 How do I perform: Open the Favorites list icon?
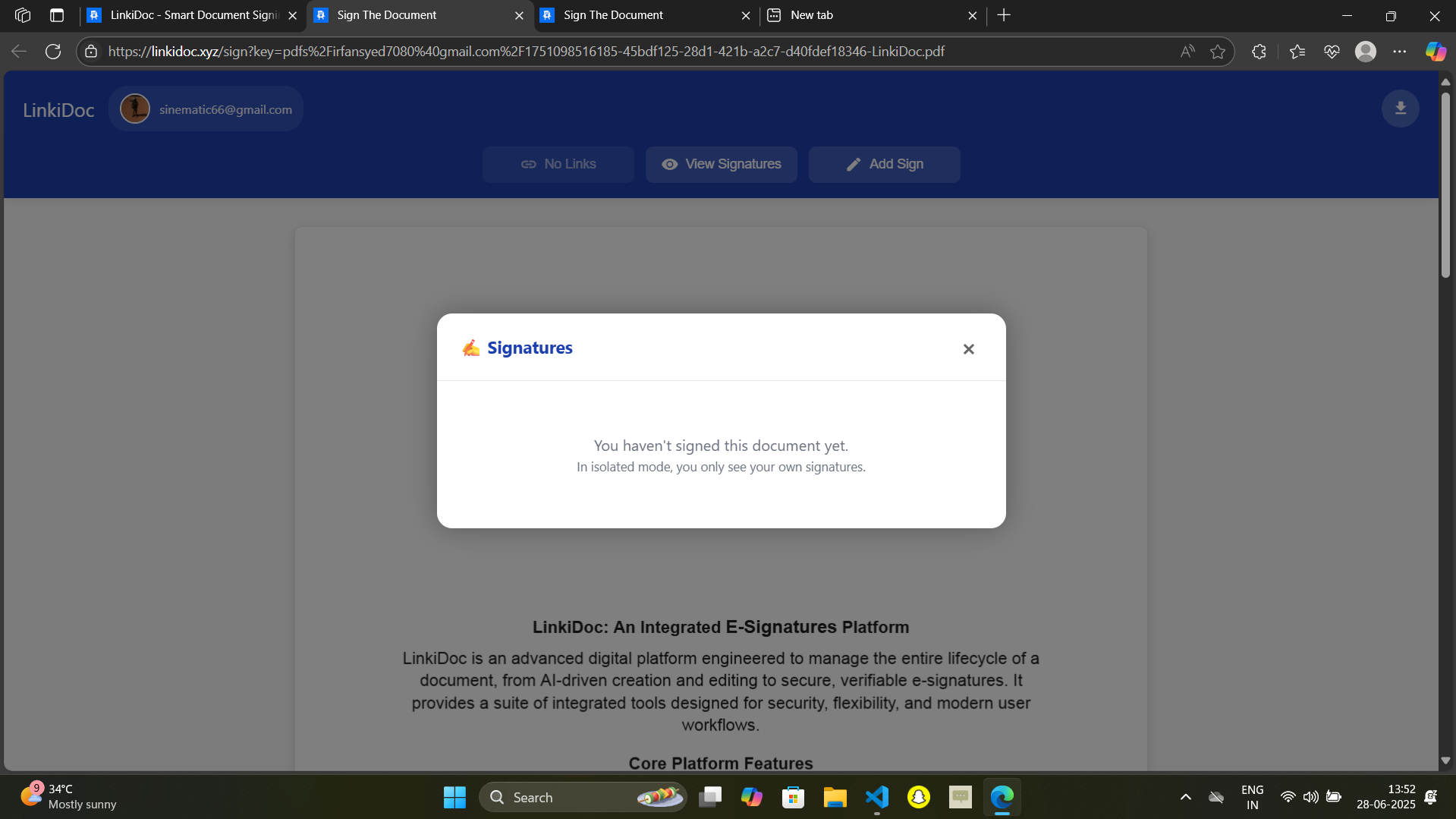click(x=1297, y=52)
